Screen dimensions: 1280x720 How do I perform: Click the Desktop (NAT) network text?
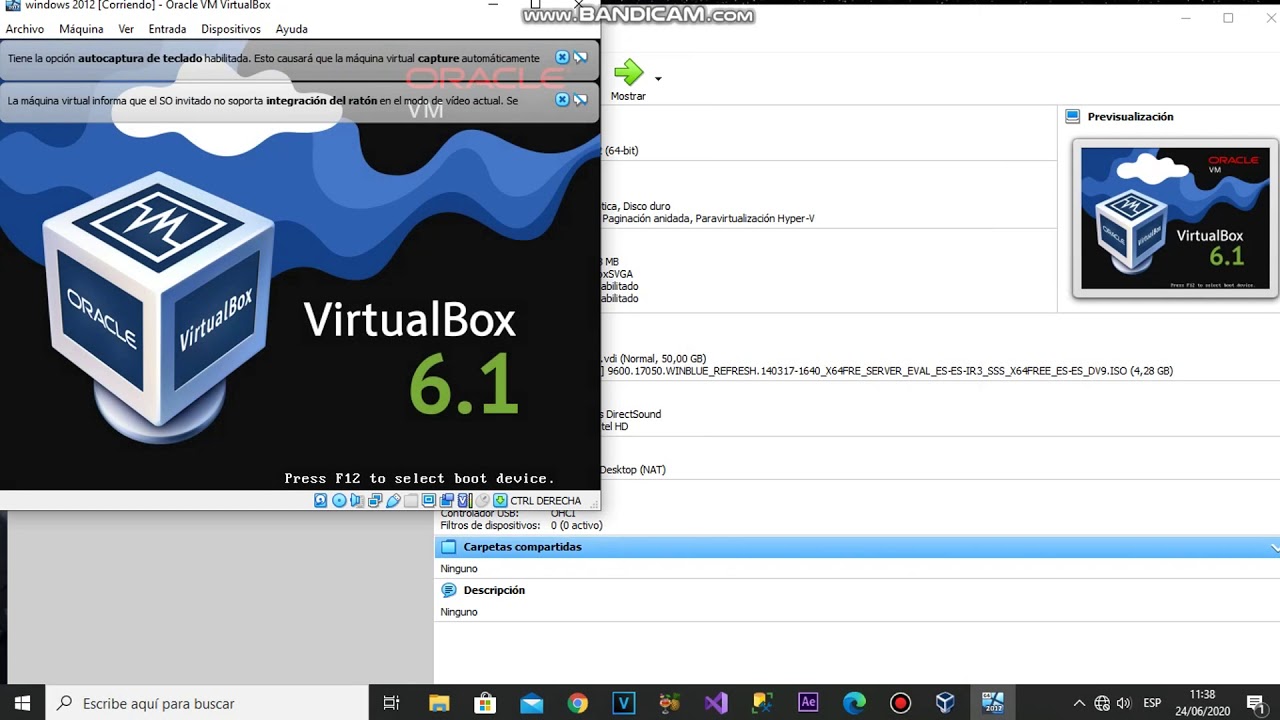[x=632, y=470]
